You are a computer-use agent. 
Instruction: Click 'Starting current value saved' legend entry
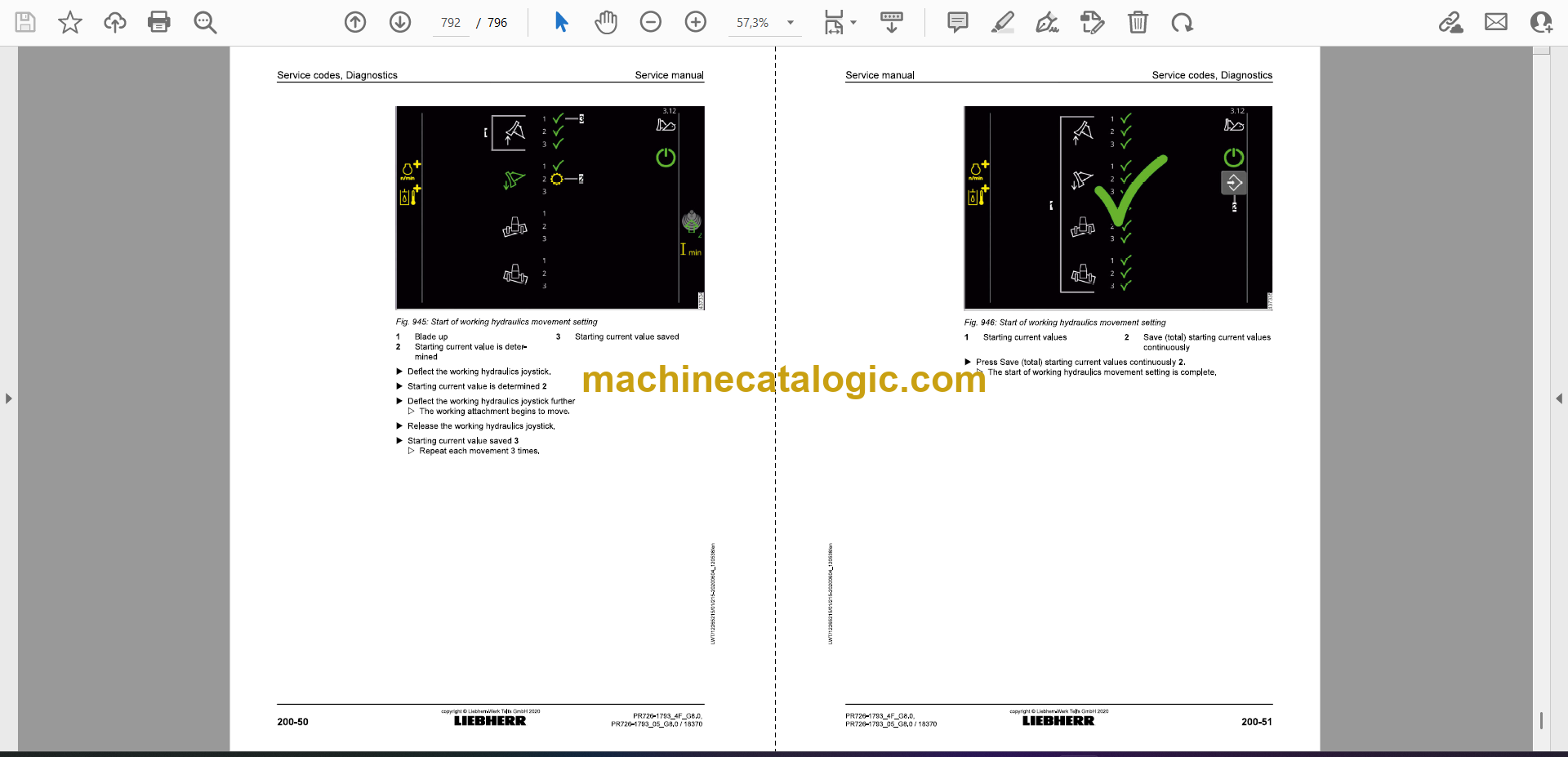(626, 336)
